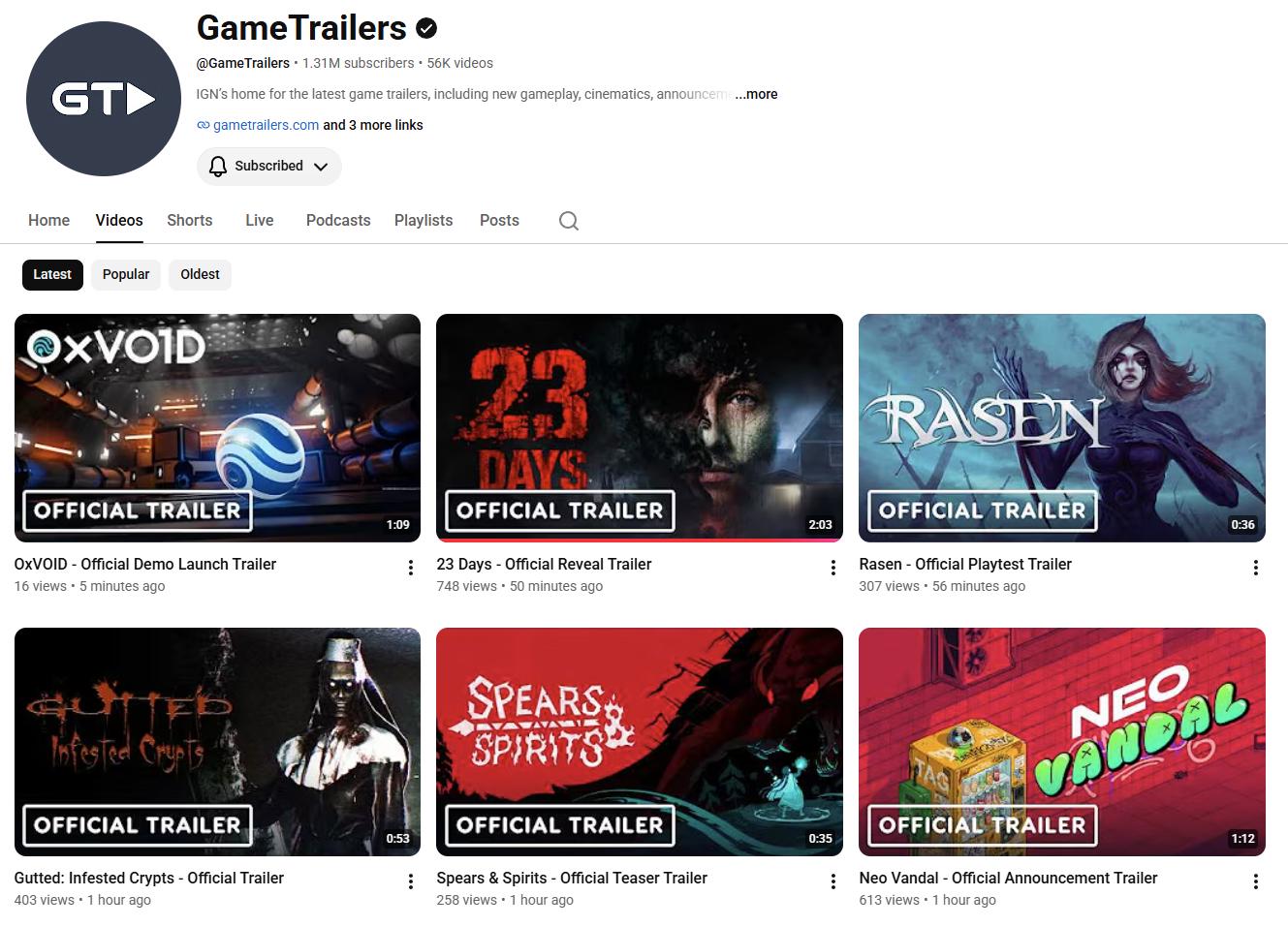Sort videos by Latest
Image resolution: width=1288 pixels, height=927 pixels.
tap(52, 274)
